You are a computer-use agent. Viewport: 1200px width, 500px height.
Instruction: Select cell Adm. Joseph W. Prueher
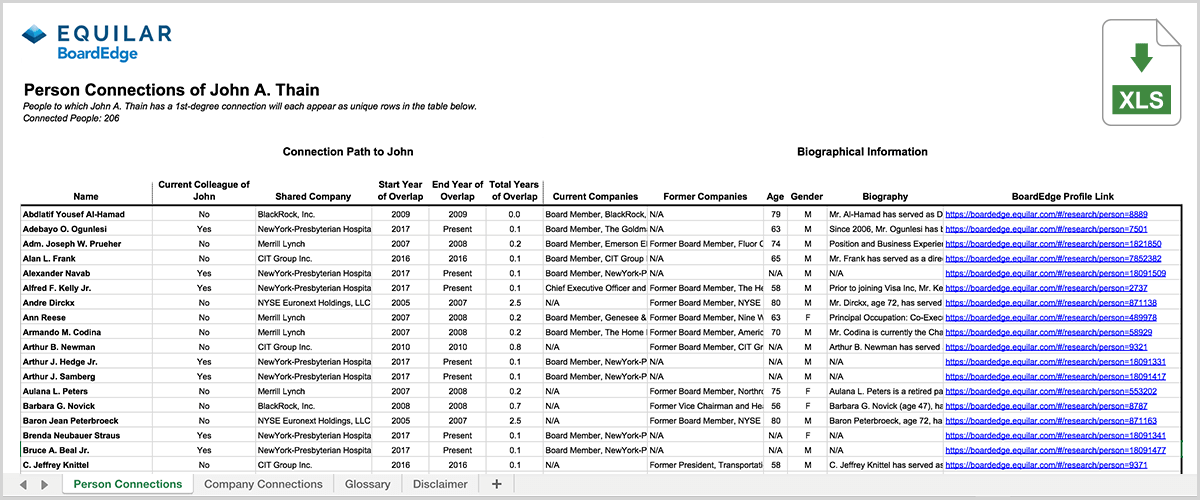click(86, 244)
